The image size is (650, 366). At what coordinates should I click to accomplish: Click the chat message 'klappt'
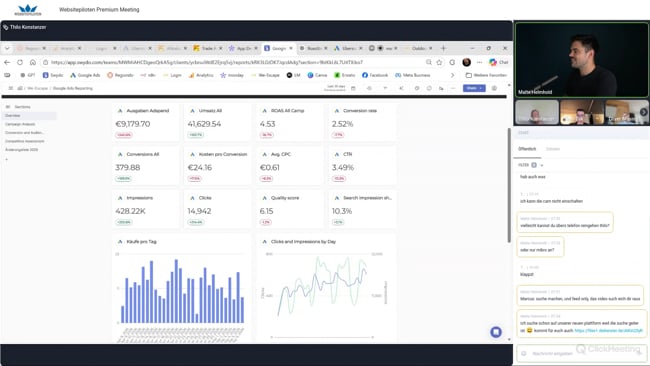pos(526,274)
